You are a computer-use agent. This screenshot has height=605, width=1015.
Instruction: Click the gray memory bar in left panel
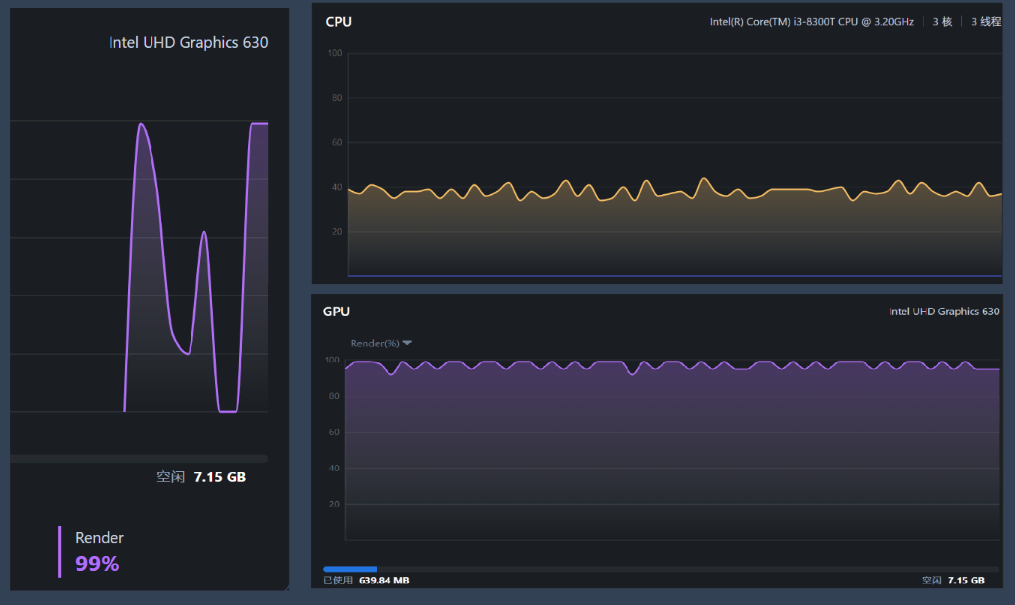pos(139,459)
